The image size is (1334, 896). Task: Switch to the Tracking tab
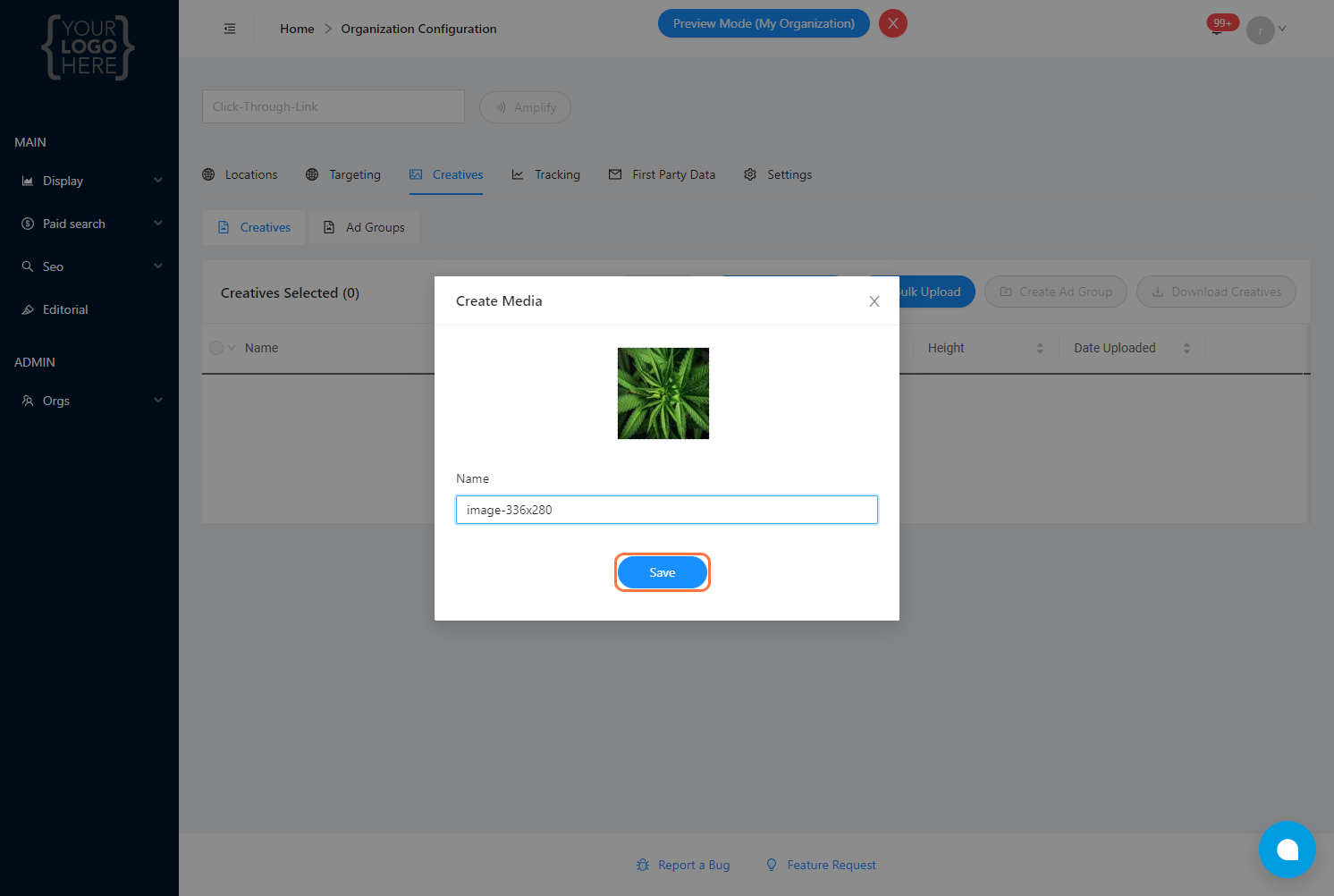pyautogui.click(x=545, y=174)
